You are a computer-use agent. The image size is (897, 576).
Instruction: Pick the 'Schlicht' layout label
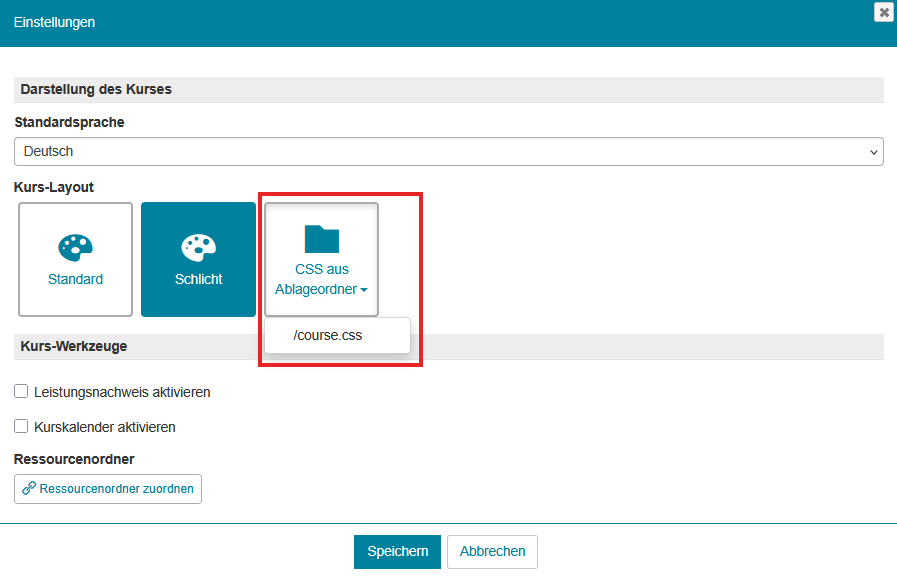point(198,279)
